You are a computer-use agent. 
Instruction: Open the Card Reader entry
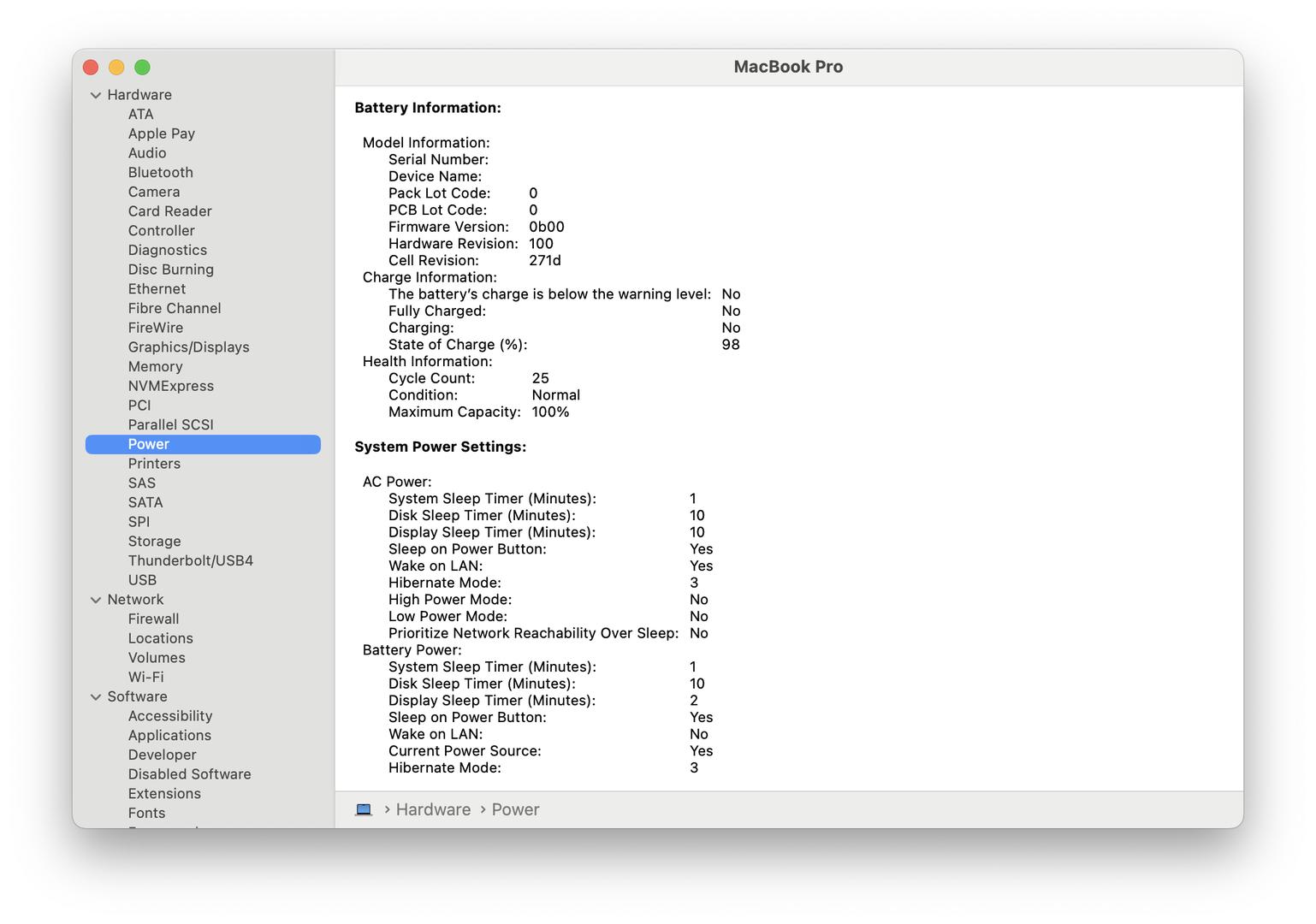pyautogui.click(x=170, y=211)
